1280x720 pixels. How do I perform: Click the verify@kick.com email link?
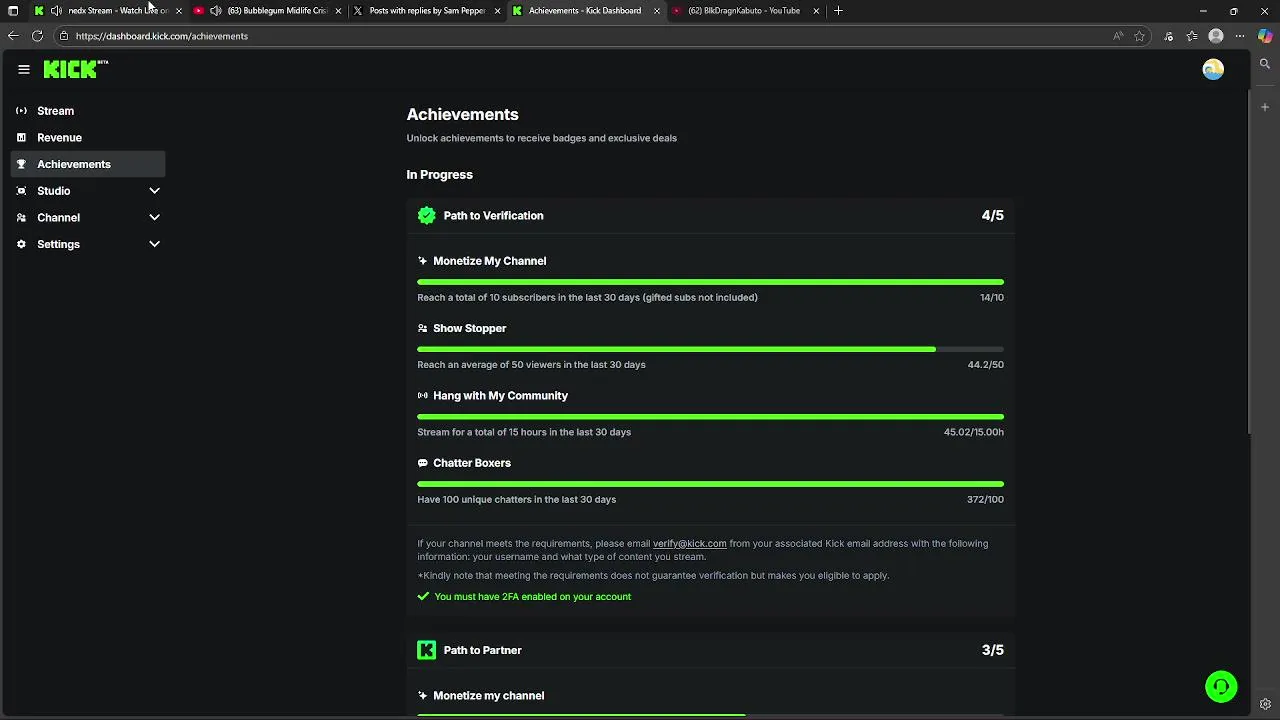(689, 544)
